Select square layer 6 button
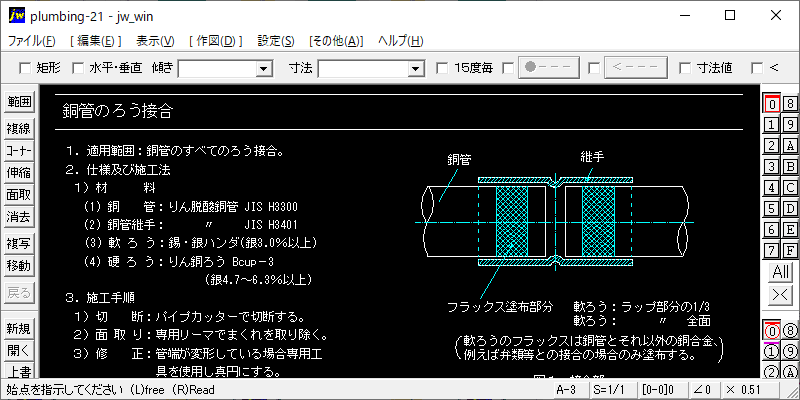Viewport: 800px width, 400px height. click(772, 230)
